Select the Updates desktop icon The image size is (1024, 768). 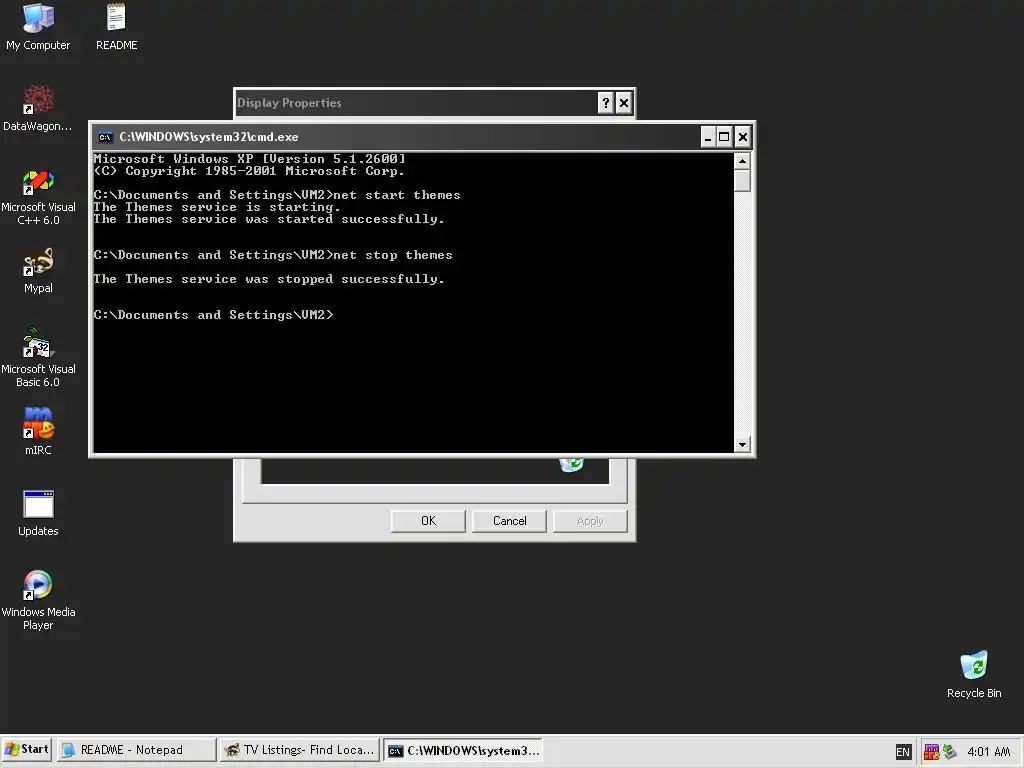pyautogui.click(x=38, y=513)
